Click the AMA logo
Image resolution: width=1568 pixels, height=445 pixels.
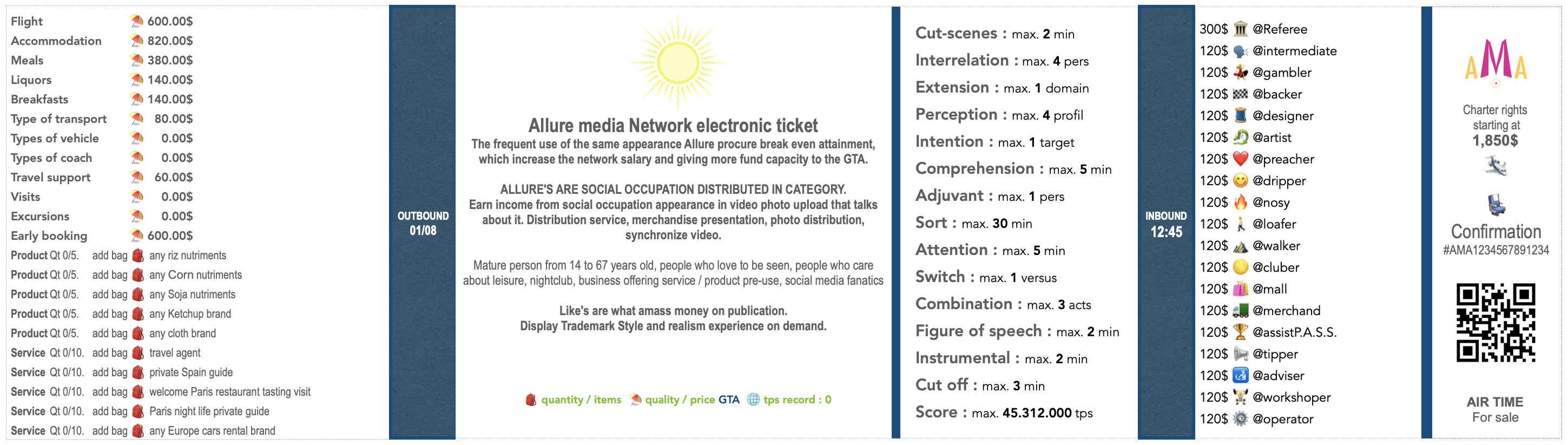pos(1495,61)
